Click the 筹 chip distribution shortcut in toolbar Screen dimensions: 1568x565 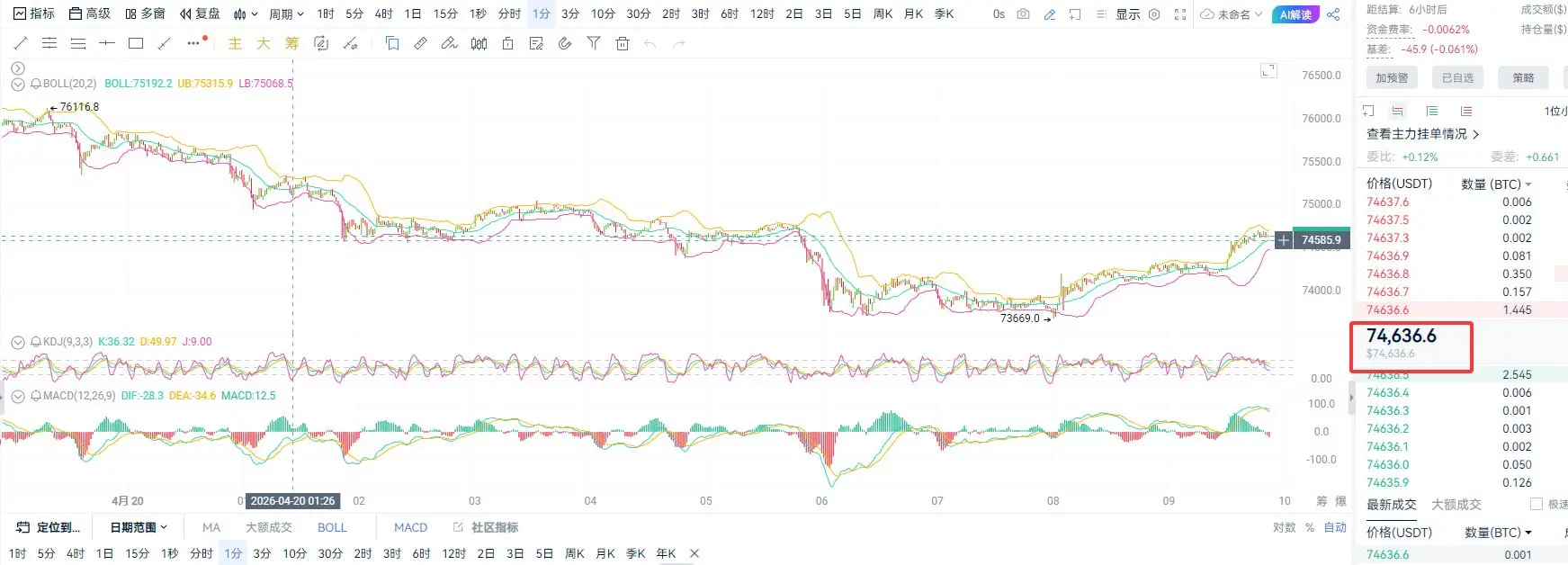pos(292,43)
